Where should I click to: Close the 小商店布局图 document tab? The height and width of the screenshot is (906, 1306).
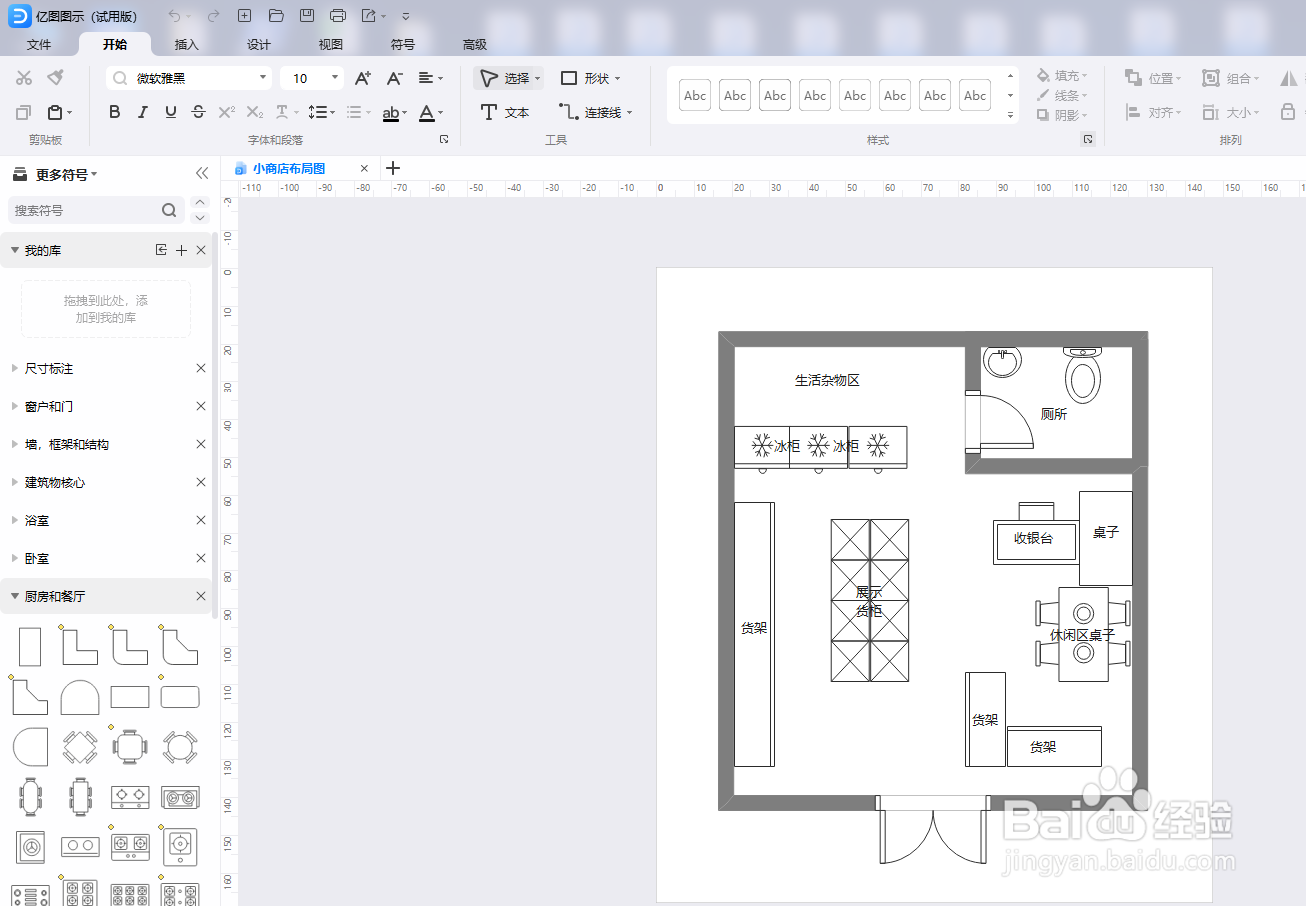pos(365,169)
